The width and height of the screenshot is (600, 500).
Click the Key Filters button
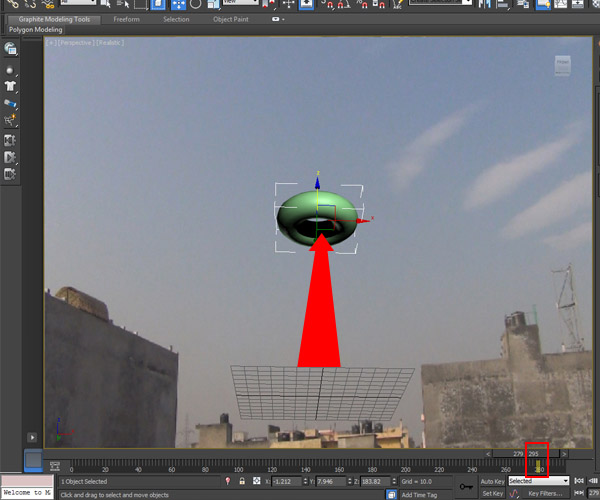tap(545, 493)
